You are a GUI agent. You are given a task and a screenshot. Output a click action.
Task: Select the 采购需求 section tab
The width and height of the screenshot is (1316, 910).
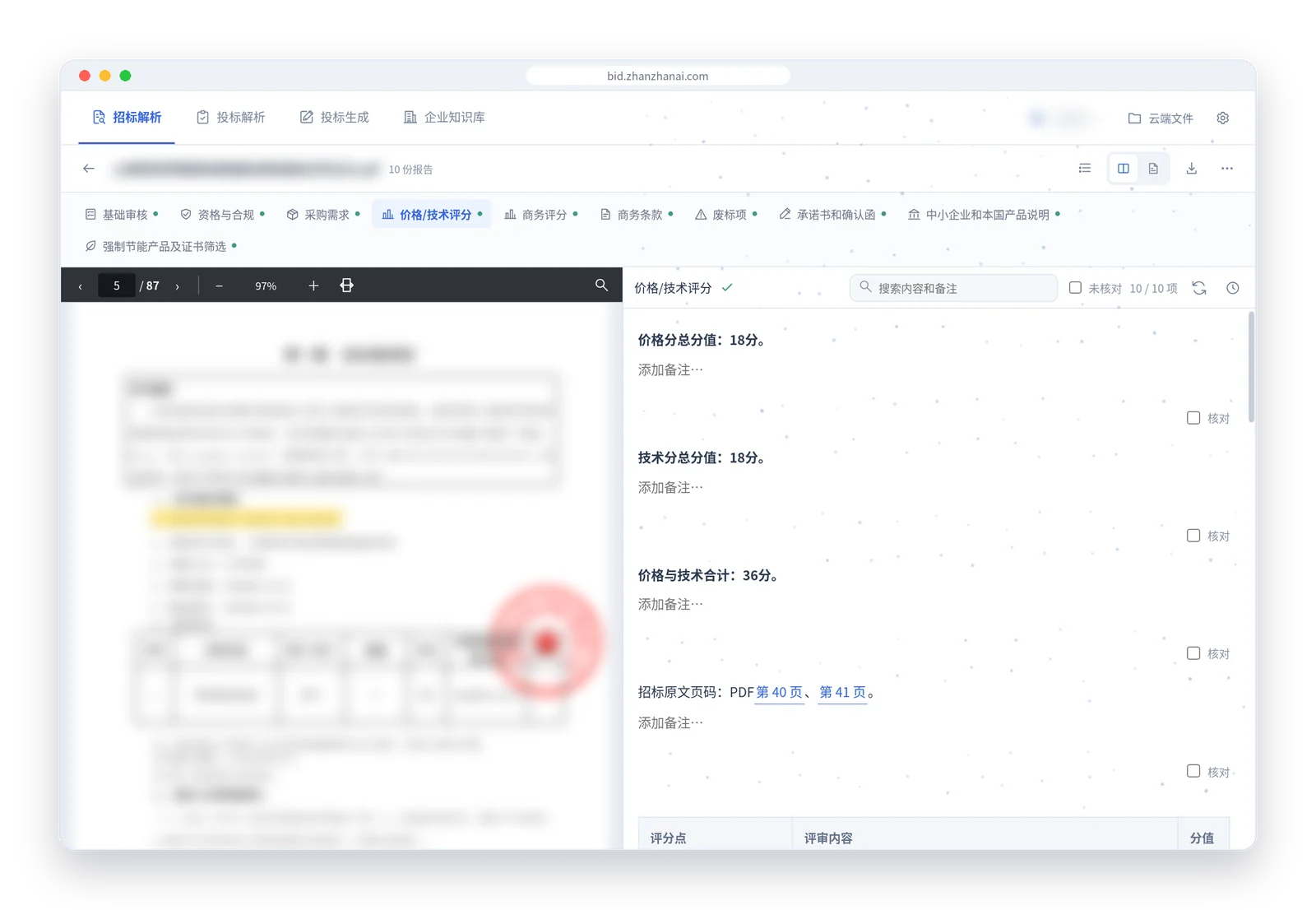[322, 215]
